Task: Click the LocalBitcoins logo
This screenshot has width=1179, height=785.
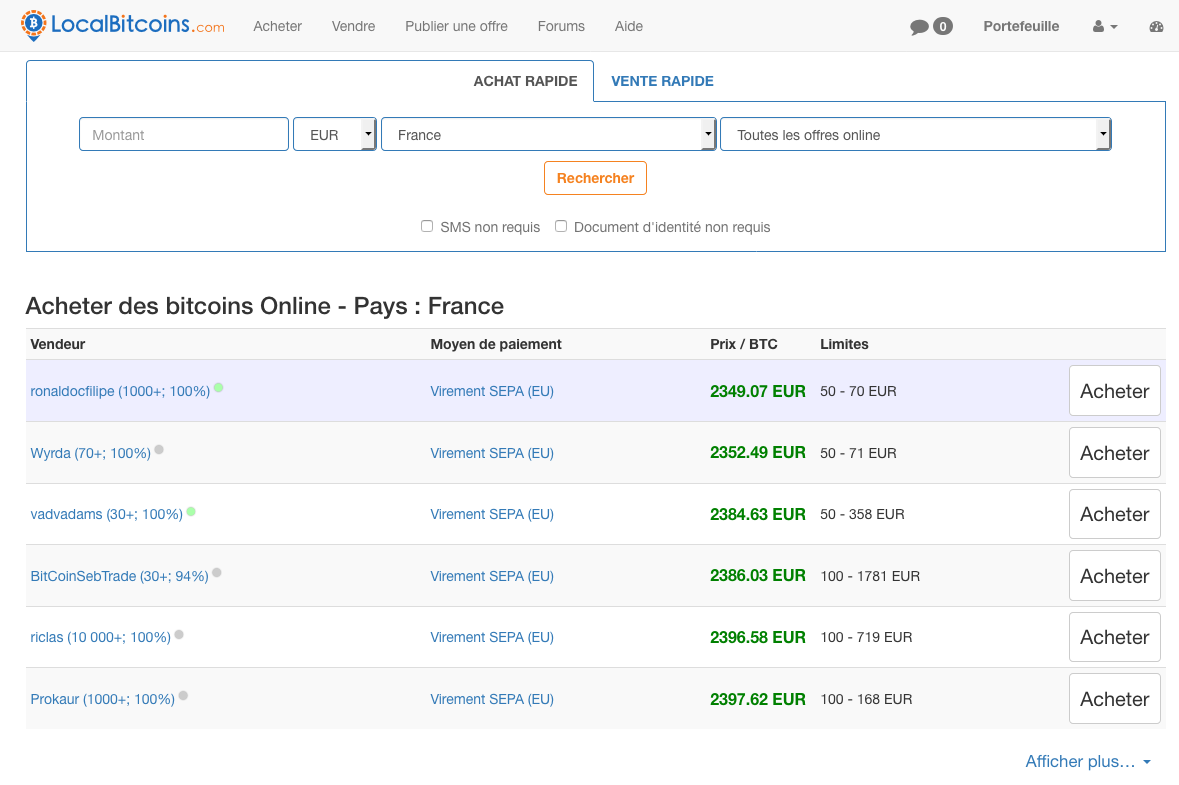Action: pyautogui.click(x=123, y=26)
